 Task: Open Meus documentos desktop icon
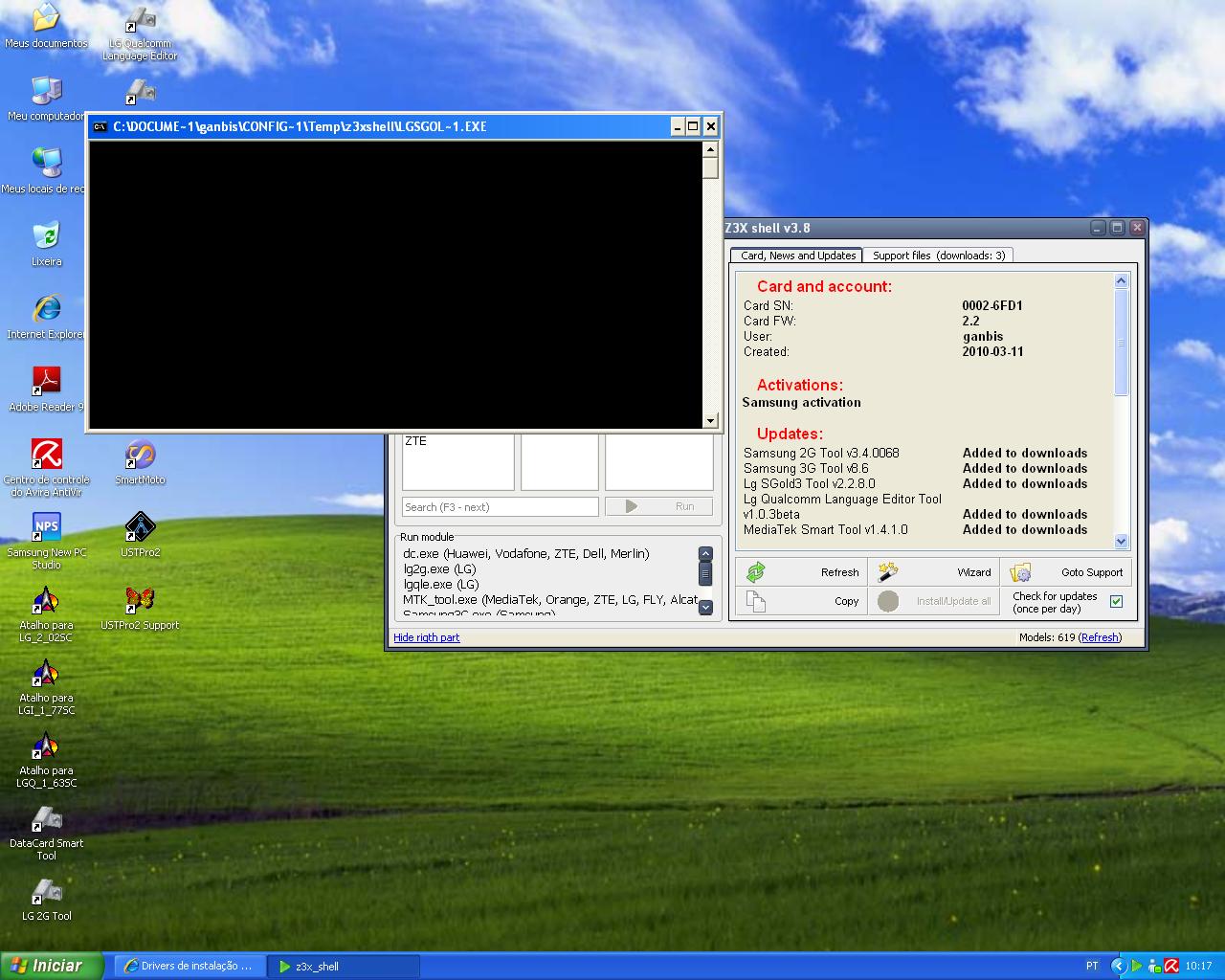click(x=45, y=26)
